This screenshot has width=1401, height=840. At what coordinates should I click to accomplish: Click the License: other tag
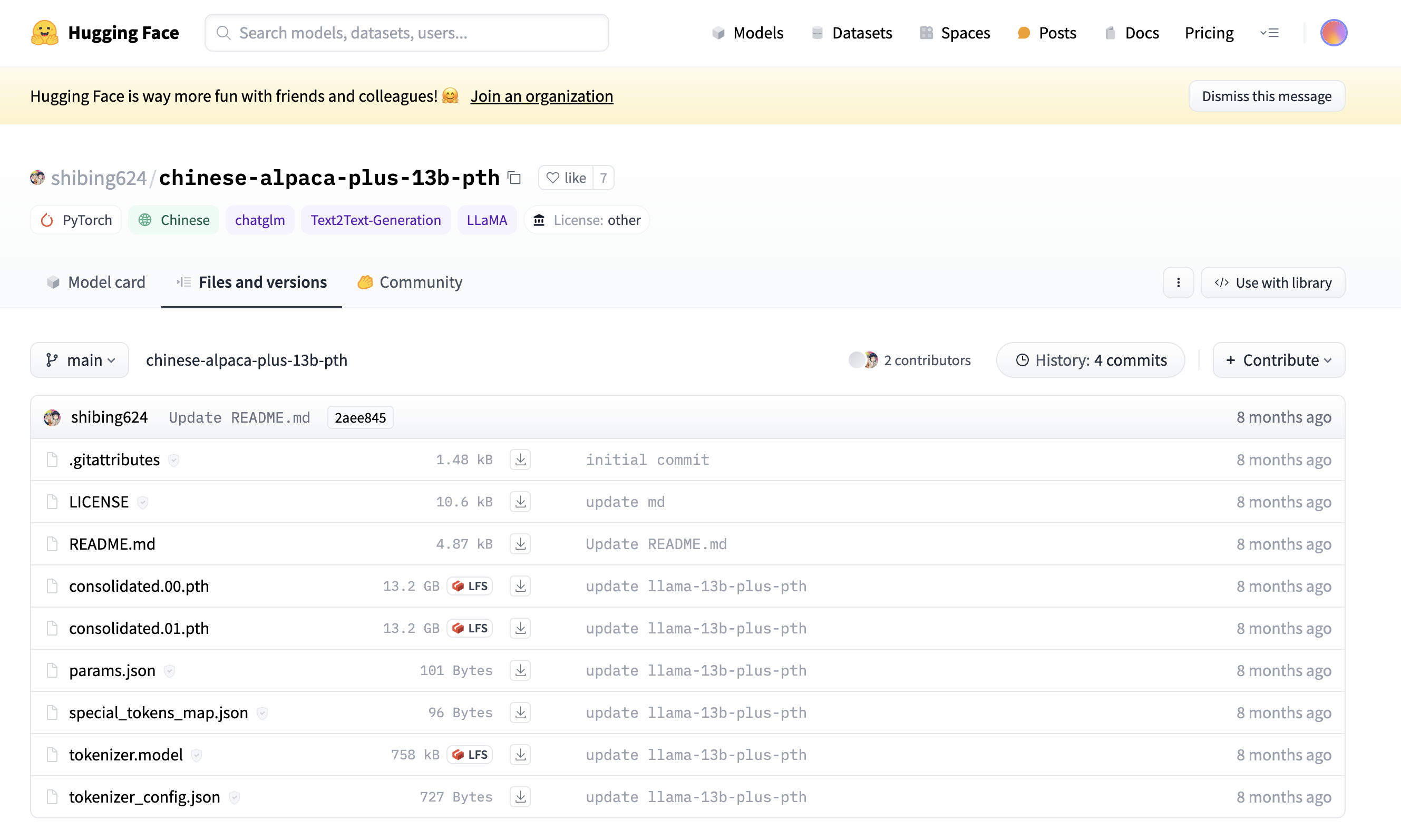[587, 220]
